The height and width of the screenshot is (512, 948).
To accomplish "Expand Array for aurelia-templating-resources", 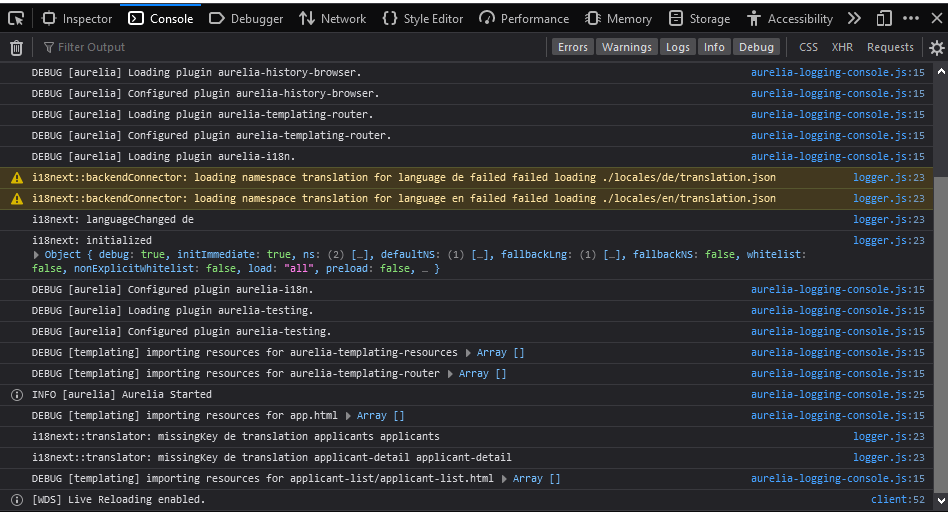I will 468,352.
